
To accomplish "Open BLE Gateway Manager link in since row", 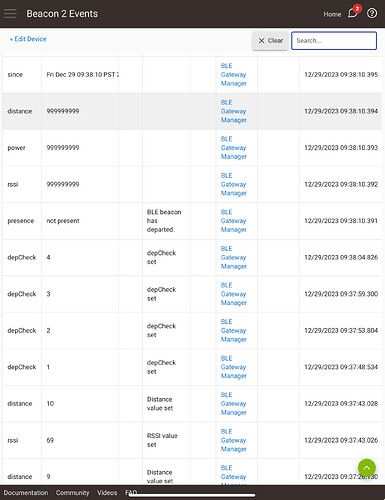I will pyautogui.click(x=233, y=75).
